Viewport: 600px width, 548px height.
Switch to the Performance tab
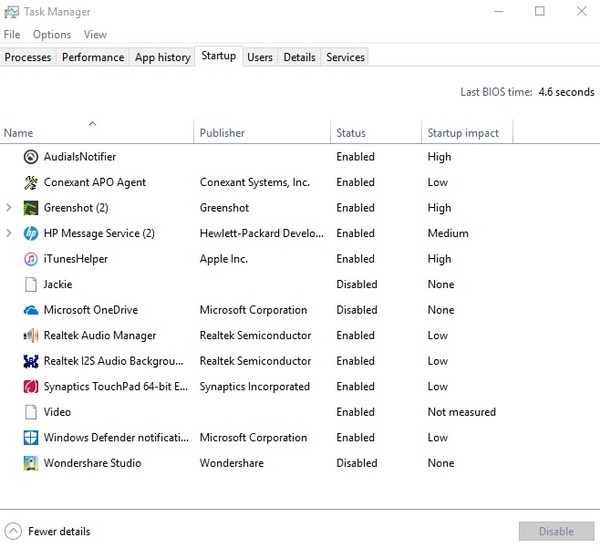pyautogui.click(x=93, y=57)
